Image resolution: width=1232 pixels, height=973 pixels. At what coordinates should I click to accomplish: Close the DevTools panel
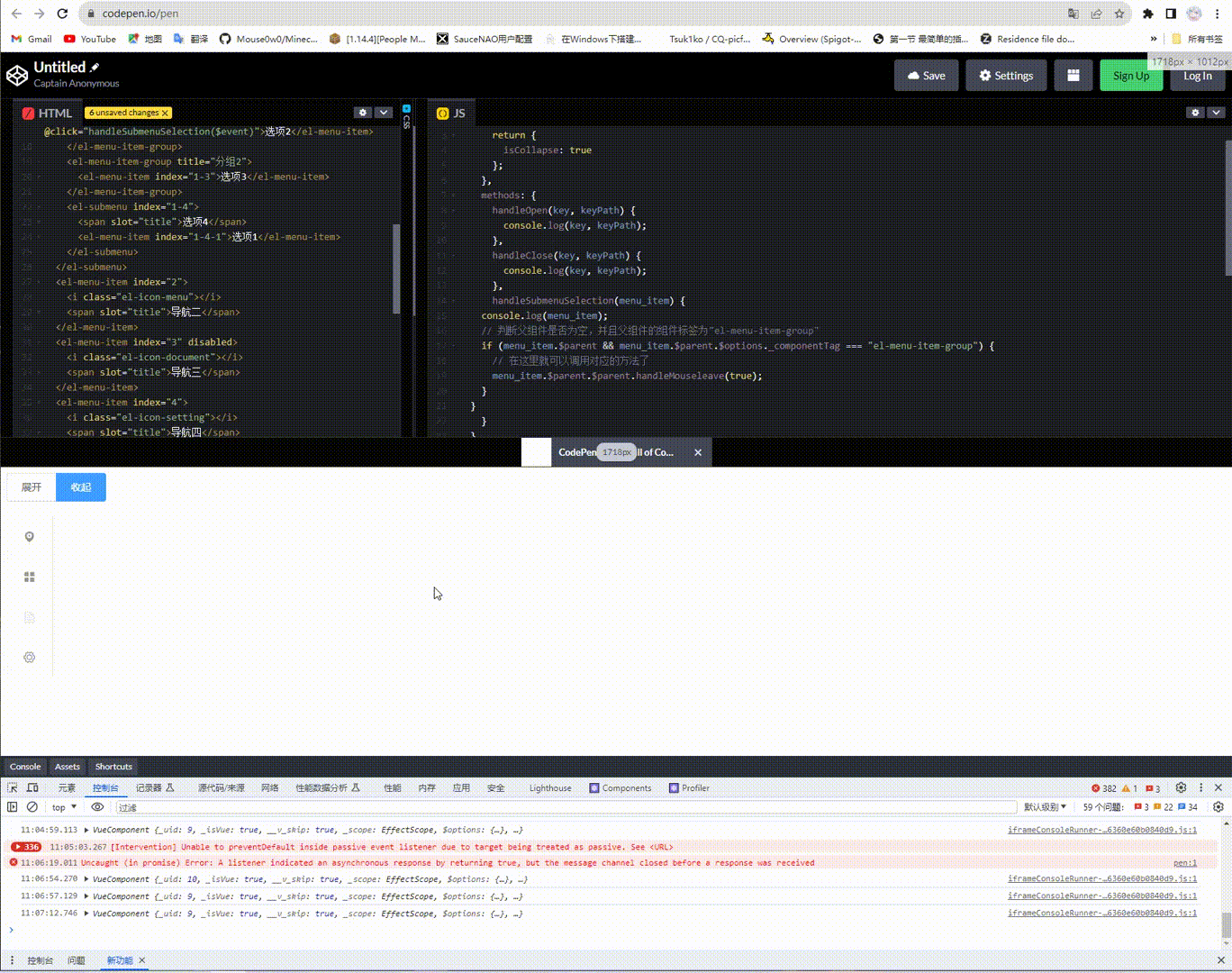[x=1218, y=787]
